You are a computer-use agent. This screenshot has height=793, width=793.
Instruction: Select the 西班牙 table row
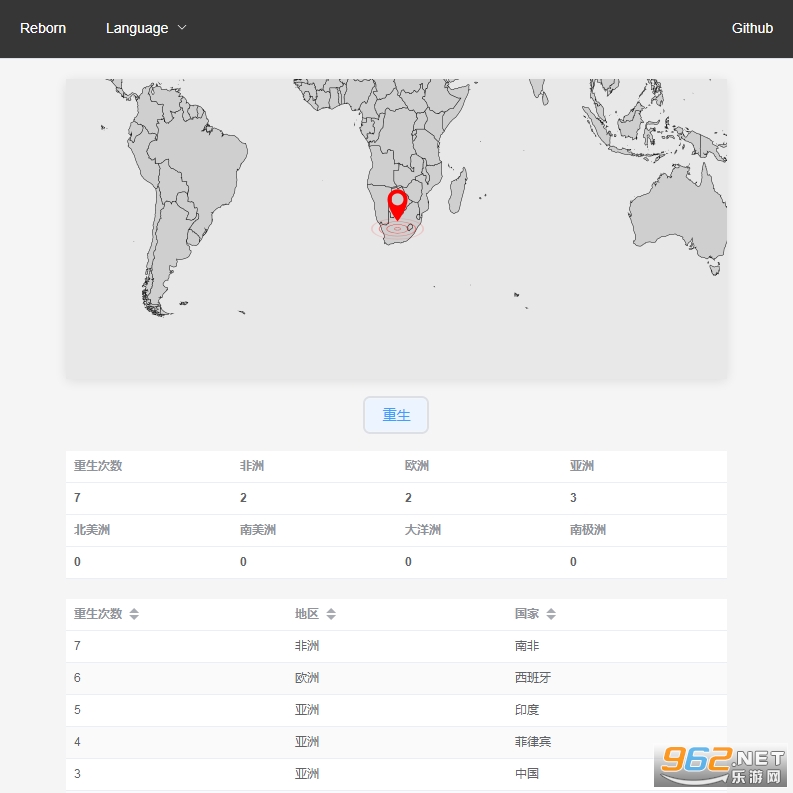396,678
